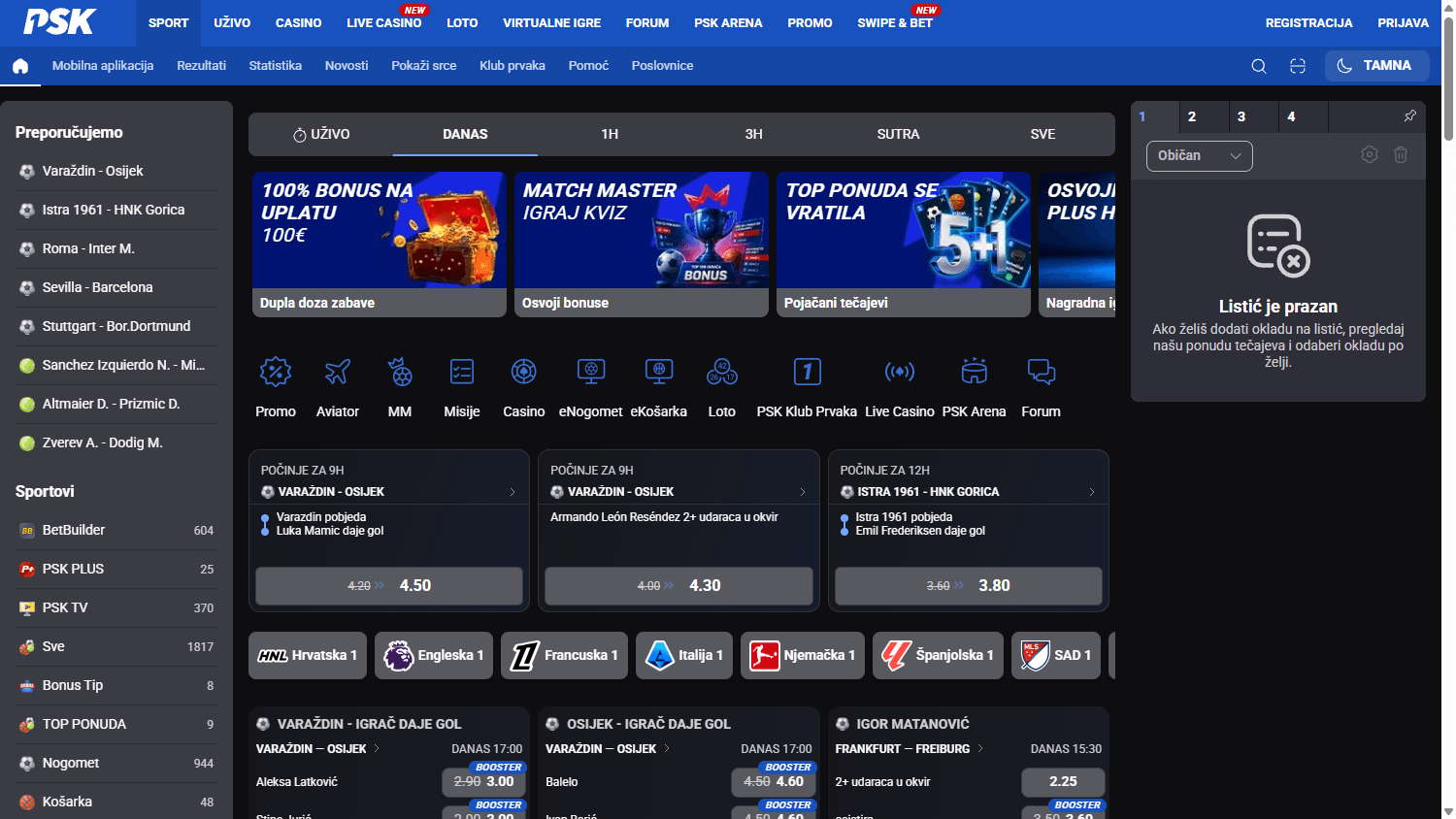Open the PSK Arena shortcut icon
The width and height of the screenshot is (1456, 819).
(x=975, y=372)
